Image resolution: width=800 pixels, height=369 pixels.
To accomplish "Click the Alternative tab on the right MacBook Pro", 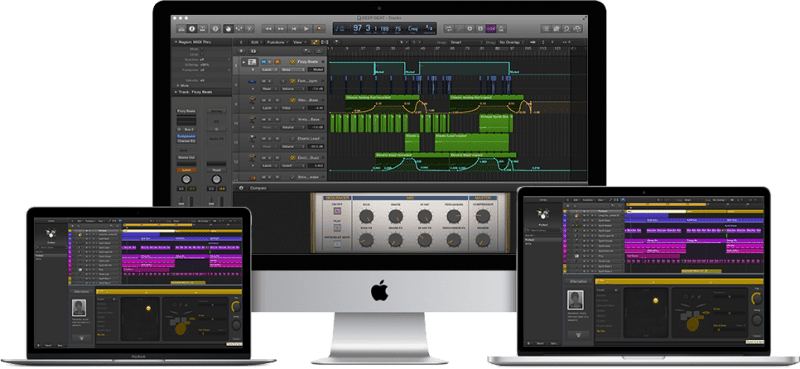I will 579,282.
